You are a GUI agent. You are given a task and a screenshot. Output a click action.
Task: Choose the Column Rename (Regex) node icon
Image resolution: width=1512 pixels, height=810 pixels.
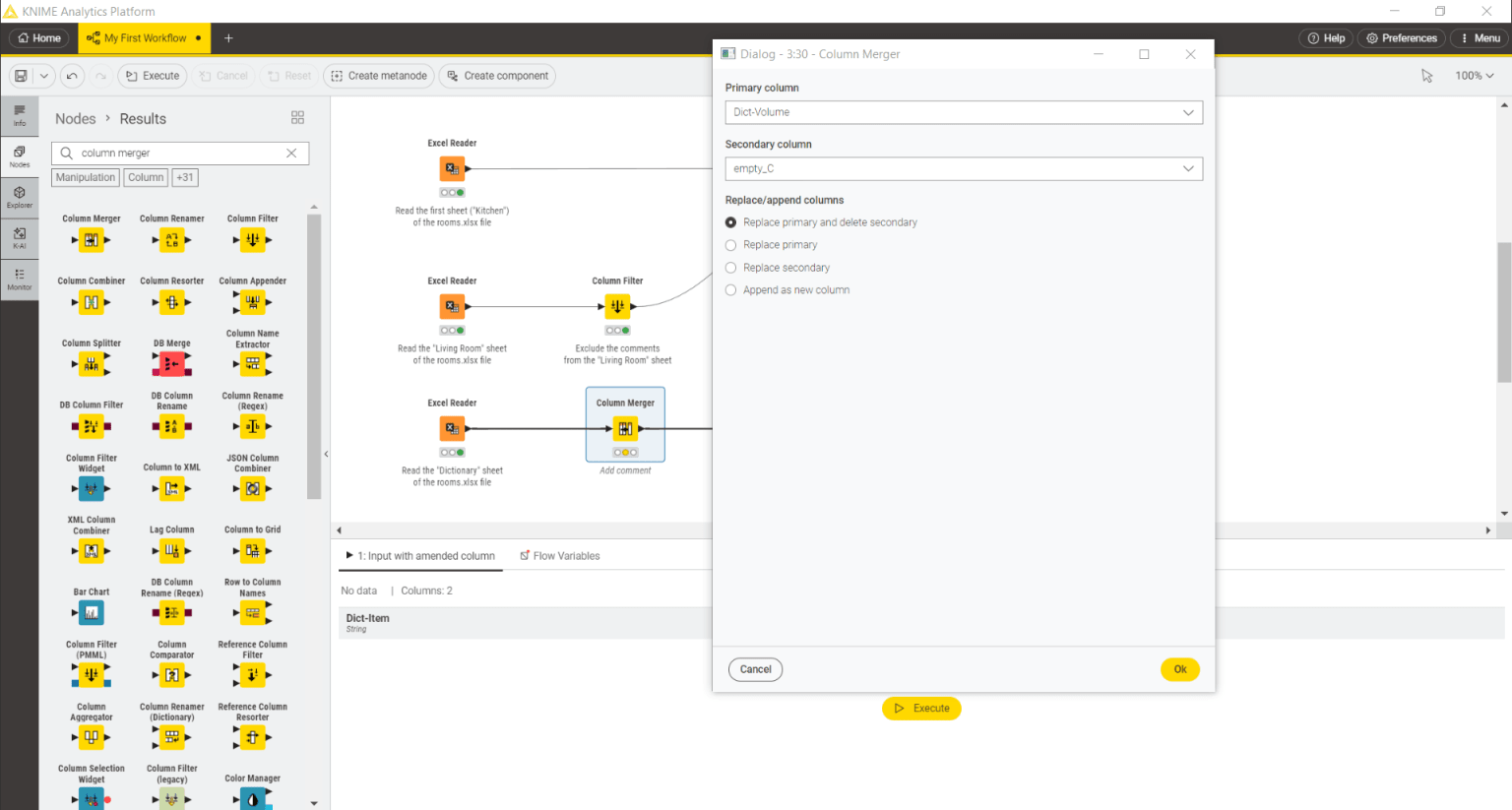pos(253,426)
